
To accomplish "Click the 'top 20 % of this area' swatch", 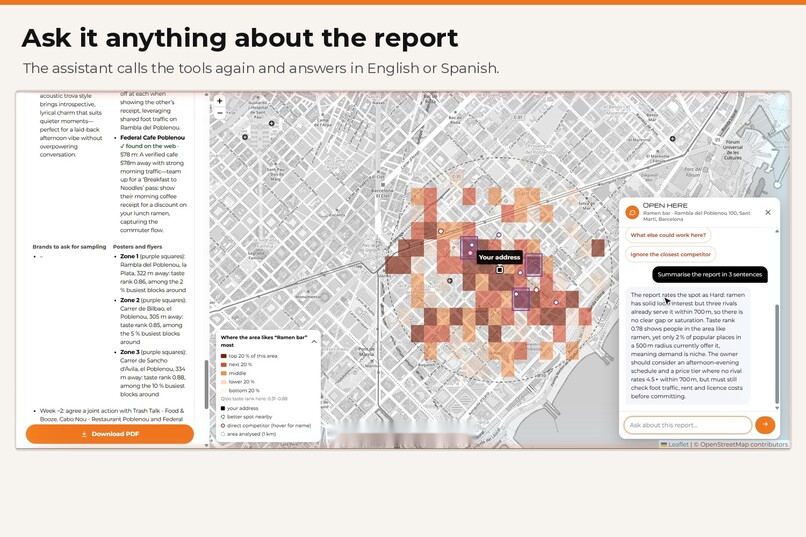I will tap(224, 356).
